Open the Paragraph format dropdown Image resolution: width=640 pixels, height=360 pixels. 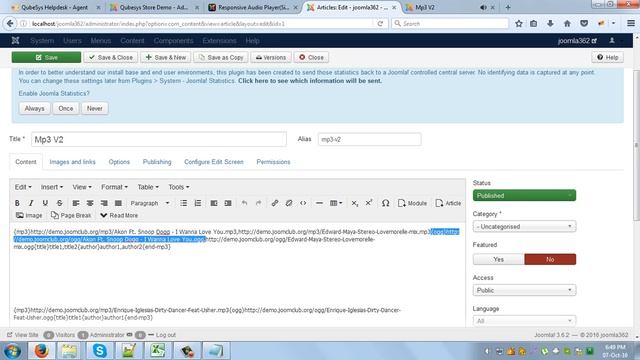(150, 203)
